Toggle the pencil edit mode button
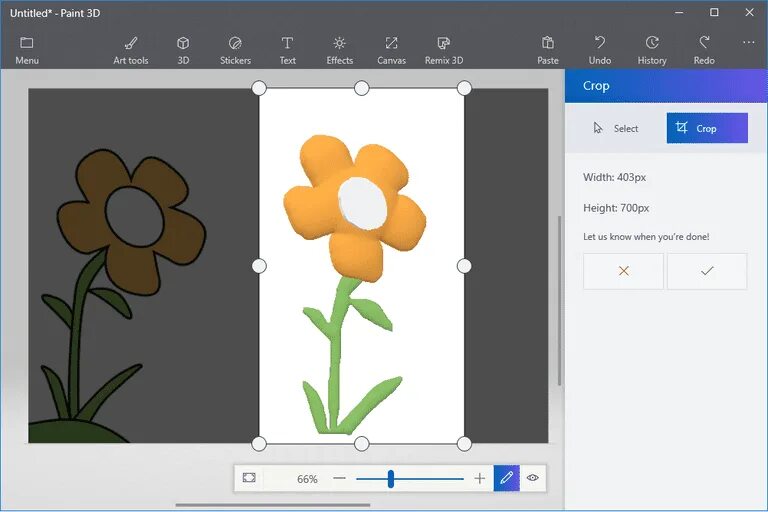Viewport: 768px width, 512px height. 506,478
